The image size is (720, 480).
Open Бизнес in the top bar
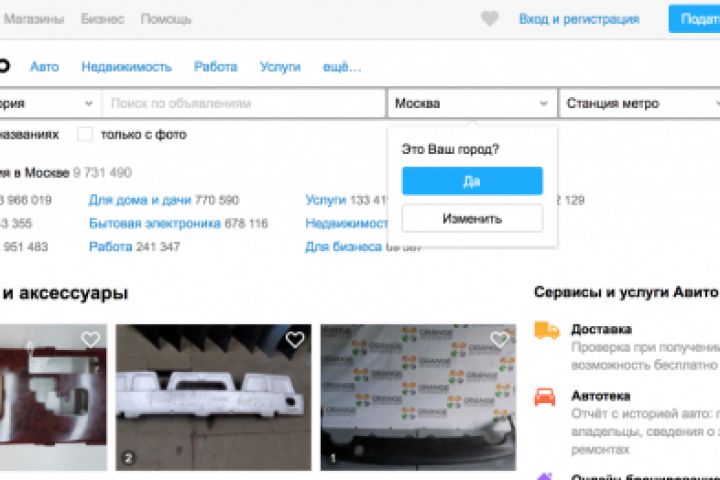coord(102,19)
